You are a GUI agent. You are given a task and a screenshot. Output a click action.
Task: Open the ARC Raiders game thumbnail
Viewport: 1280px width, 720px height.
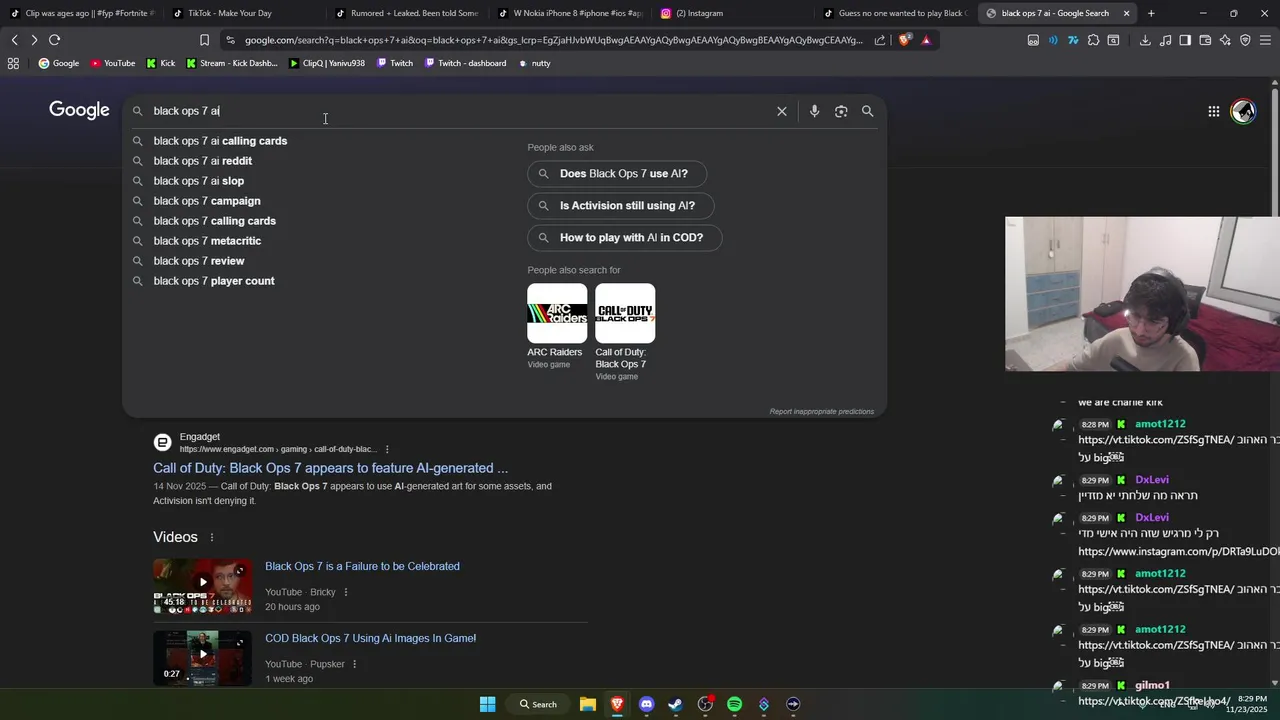[557, 313]
